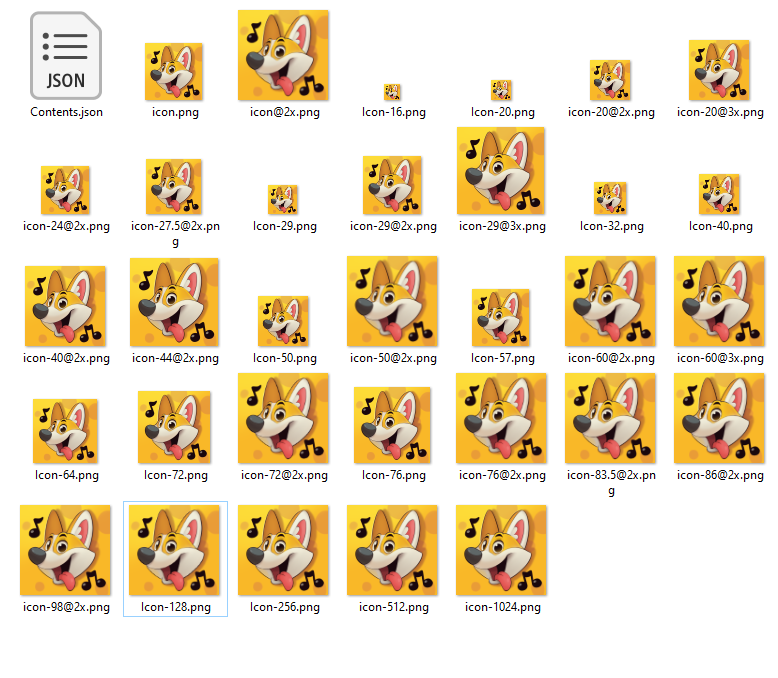Click Icon-29.png thumbnail
Viewport: 778px width, 678px height.
pos(283,200)
